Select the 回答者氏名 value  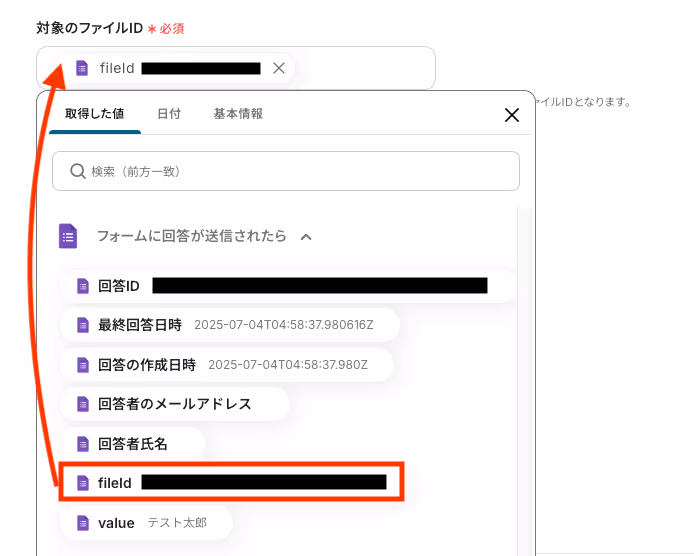132,444
